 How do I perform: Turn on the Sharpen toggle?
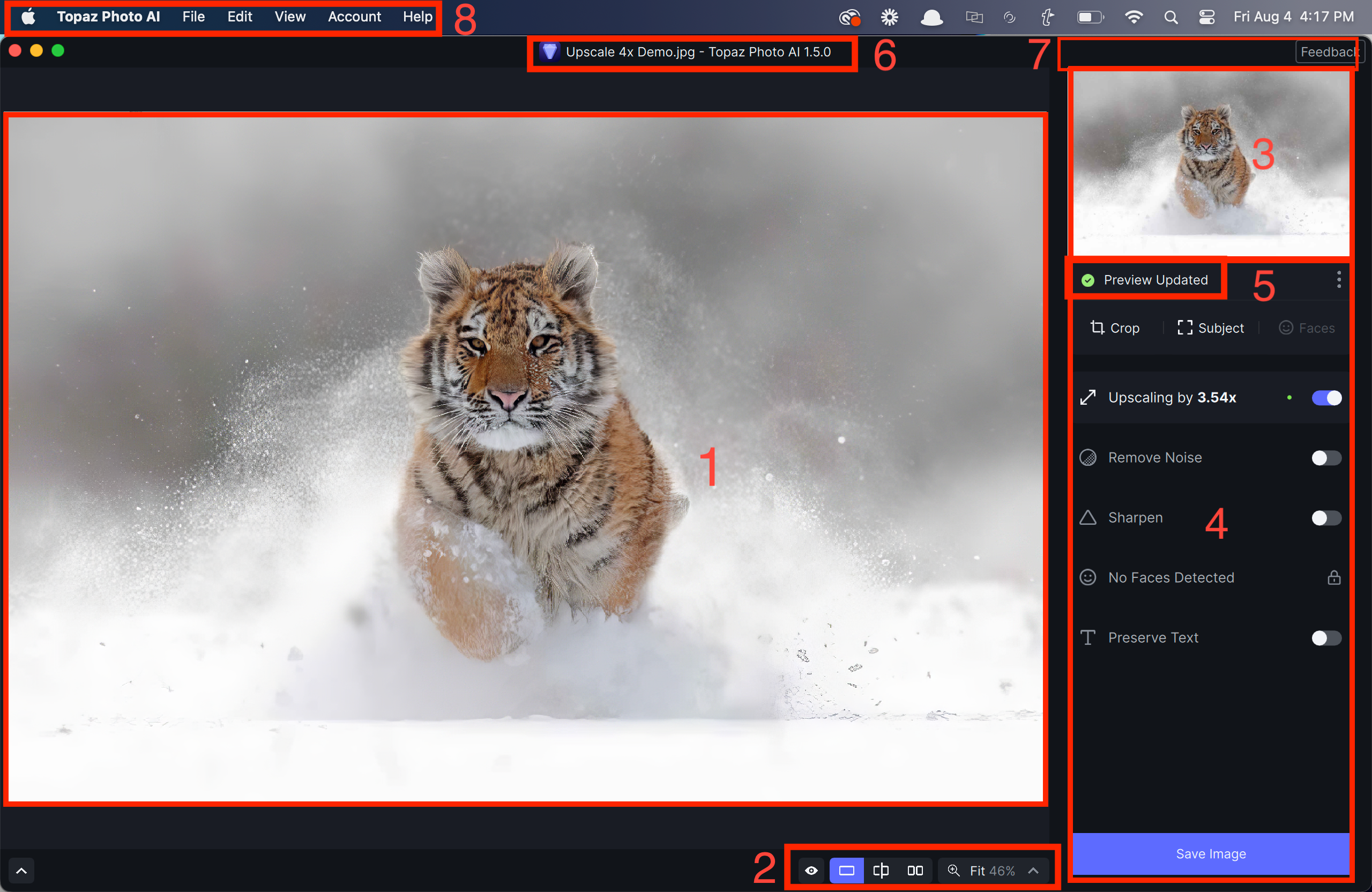coord(1326,518)
